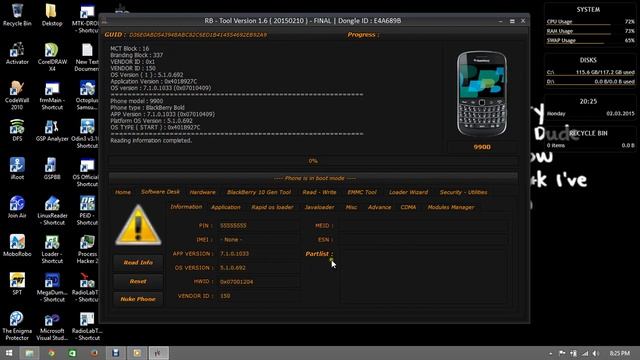640x360 pixels.
Task: Open the Loader shortcut desktop icon
Action: [52, 249]
